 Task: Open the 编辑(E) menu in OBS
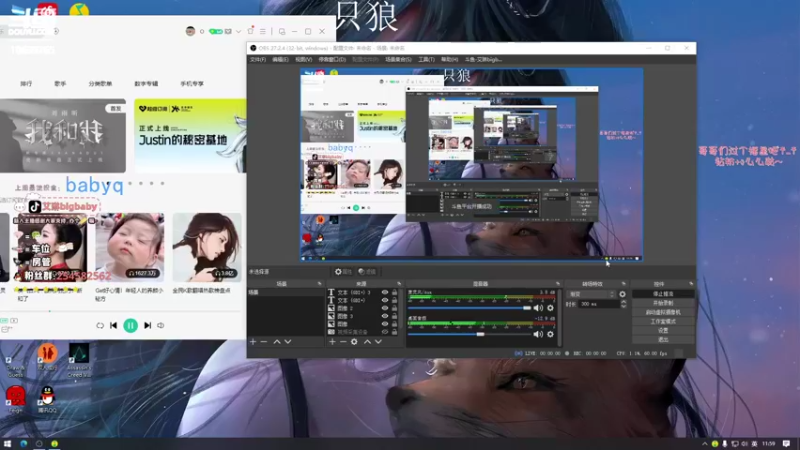(x=280, y=60)
